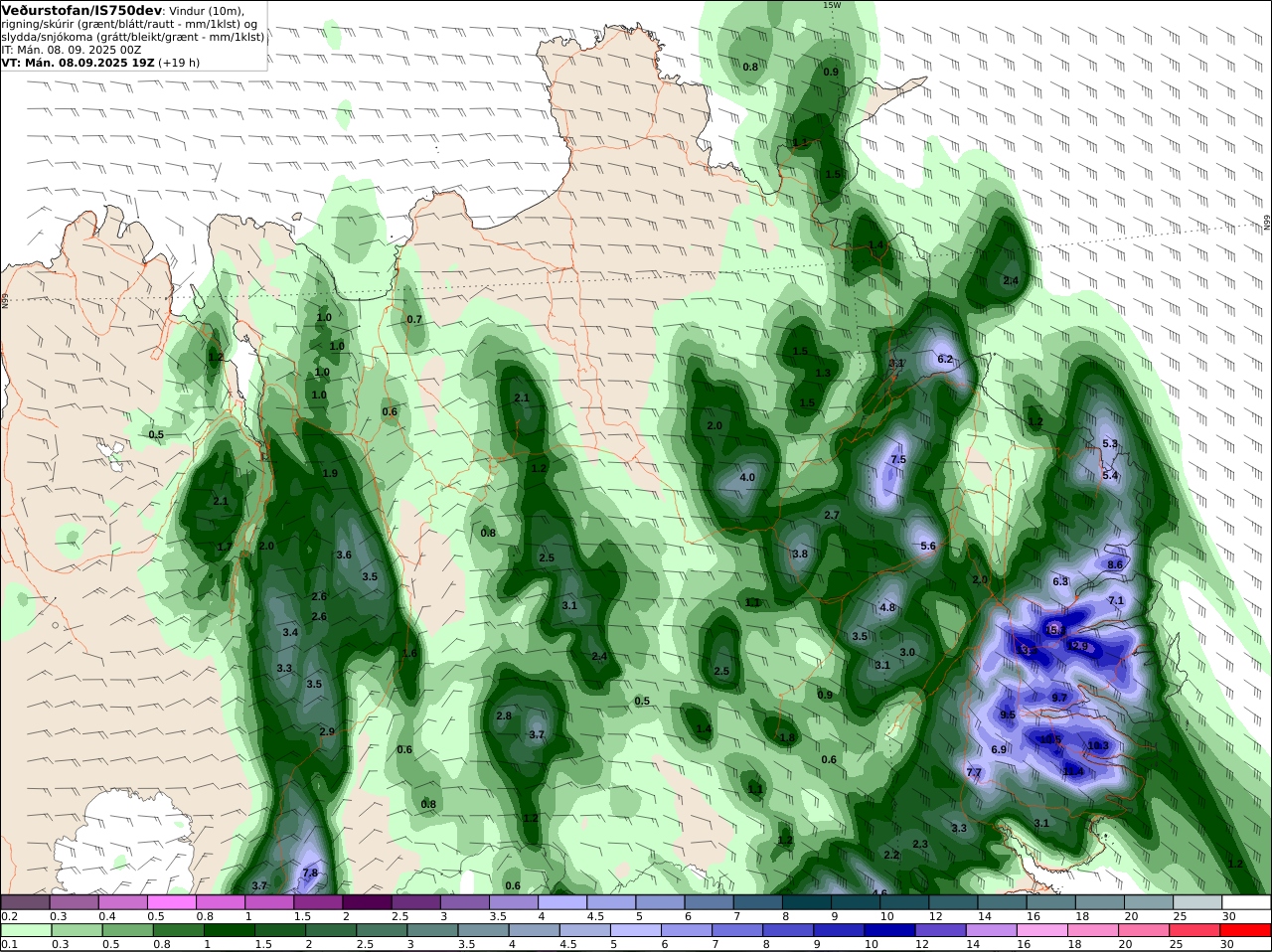Click the 7.7 precipitation value
This screenshot has height=952, width=1272.
coord(974,772)
